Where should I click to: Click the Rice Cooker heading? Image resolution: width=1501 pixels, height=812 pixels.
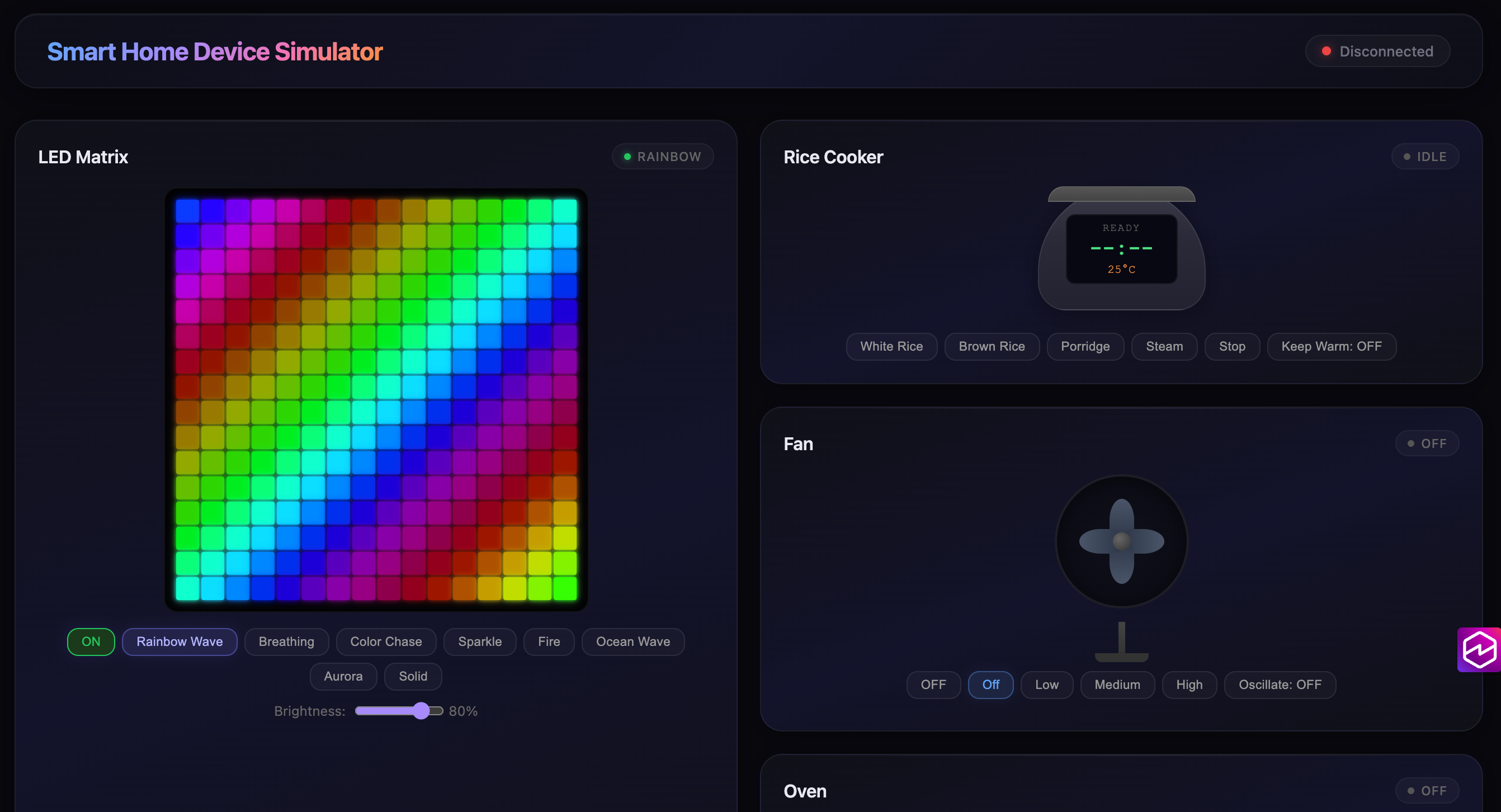[x=833, y=157]
